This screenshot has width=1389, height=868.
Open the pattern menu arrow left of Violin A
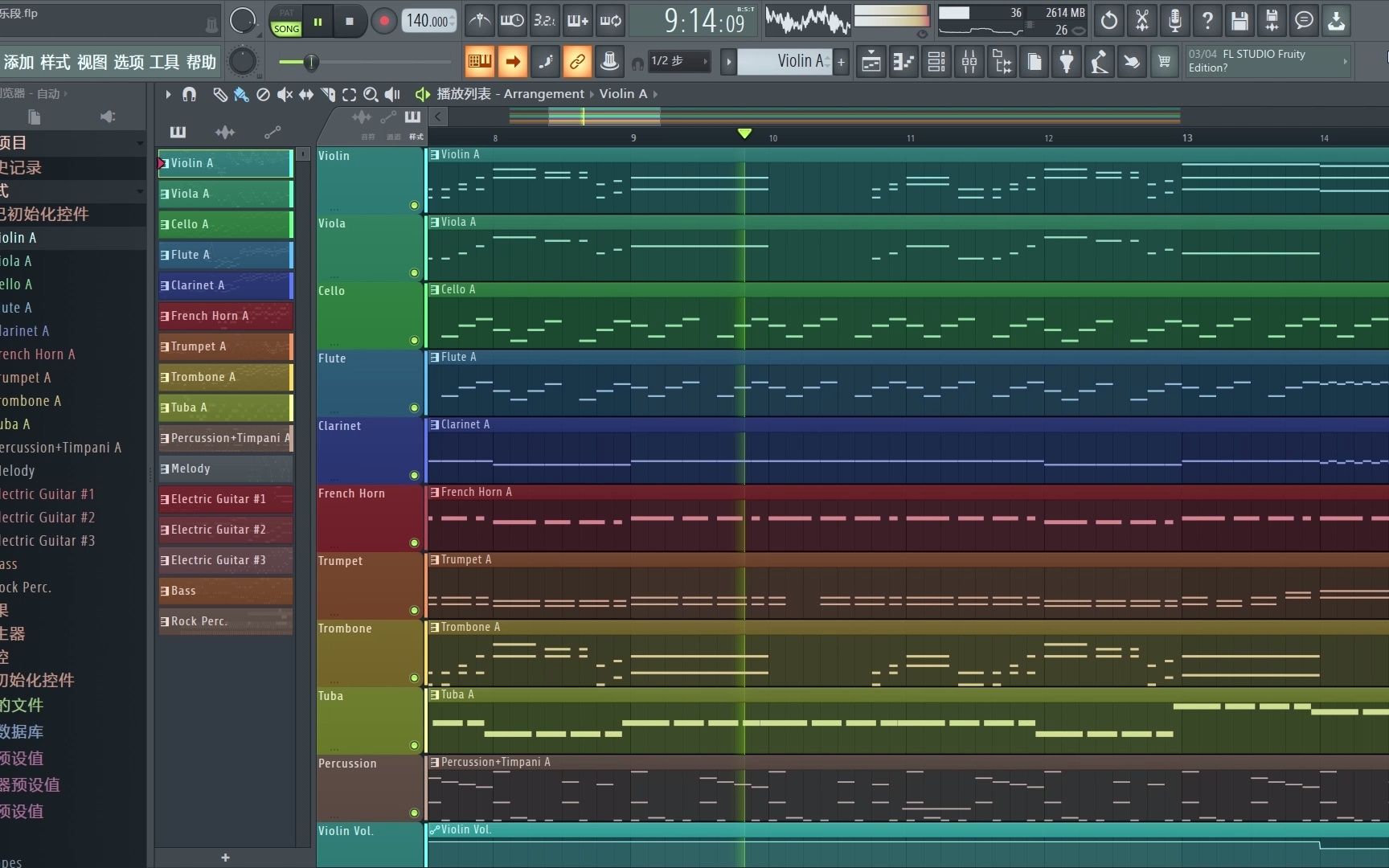point(729,62)
